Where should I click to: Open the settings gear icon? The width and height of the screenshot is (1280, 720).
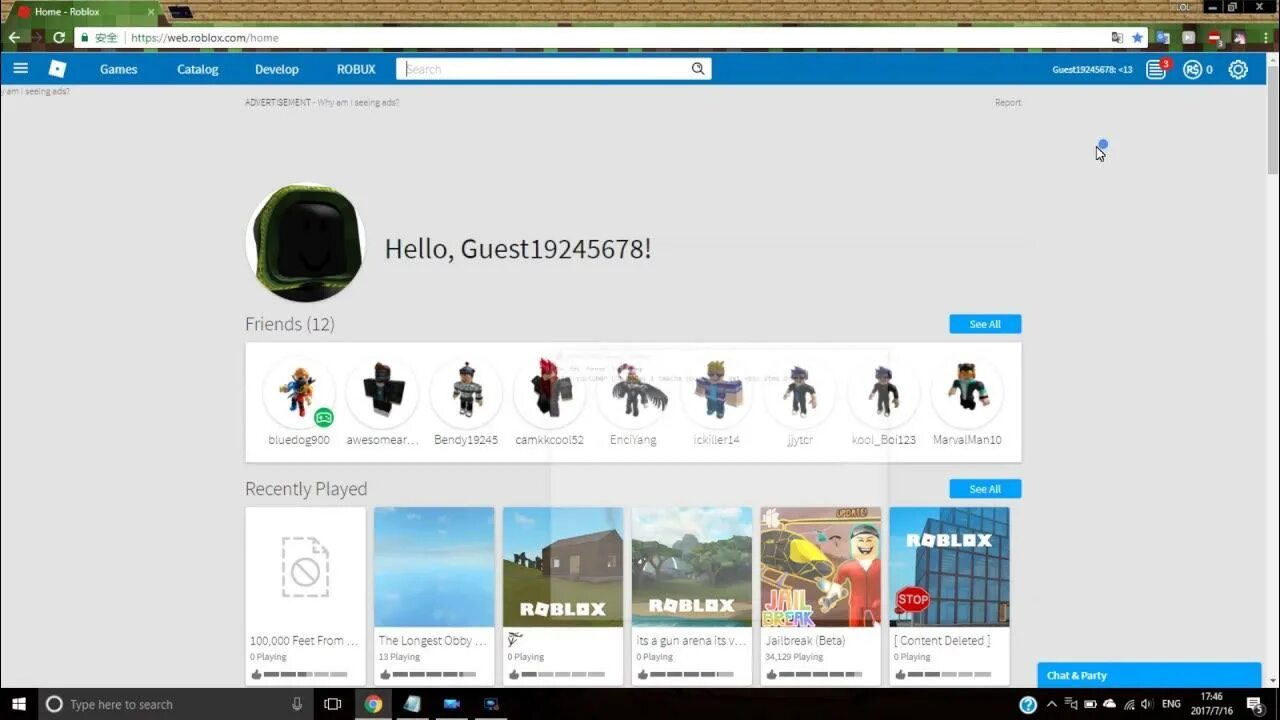(x=1238, y=69)
